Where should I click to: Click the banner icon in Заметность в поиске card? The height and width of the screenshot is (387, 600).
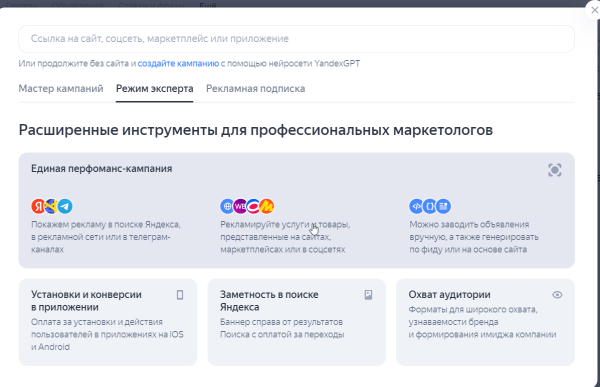368,295
